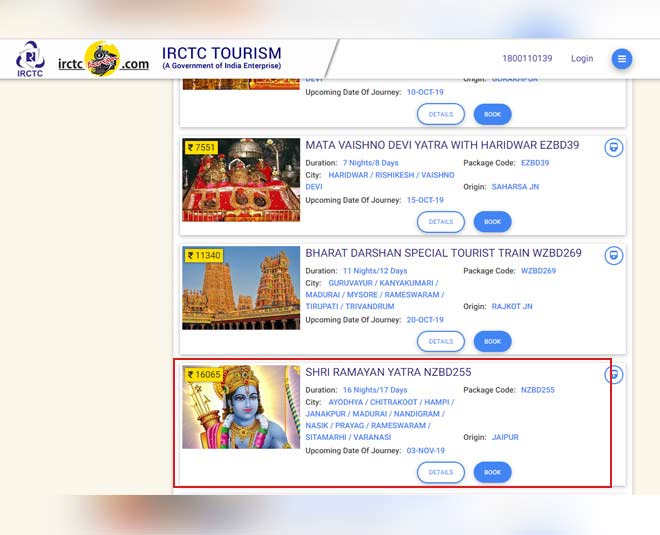Click the IRCTC emblem logo
The width and height of the screenshot is (660, 535).
tap(30, 59)
